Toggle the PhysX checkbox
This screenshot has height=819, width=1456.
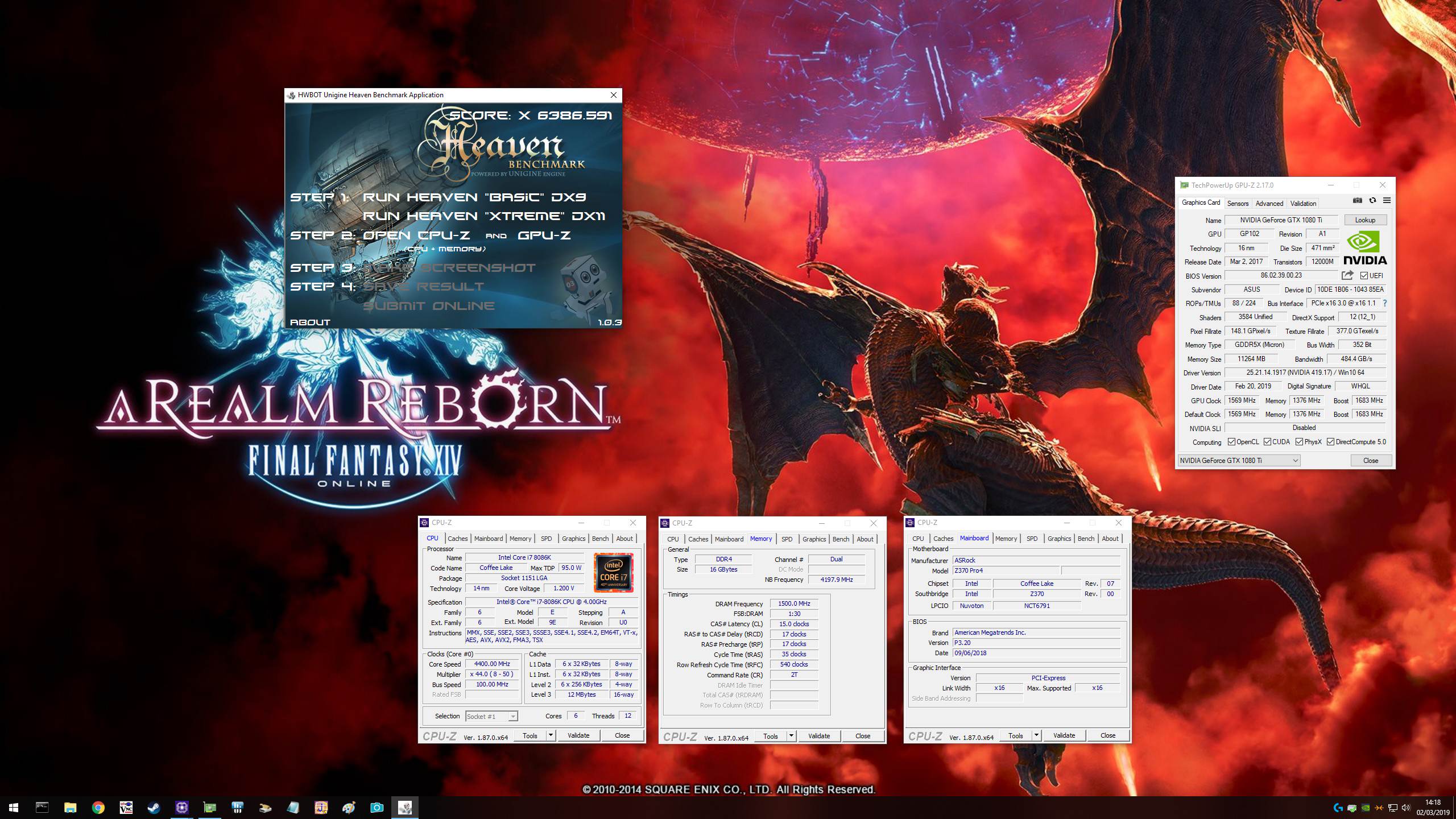tap(1299, 442)
